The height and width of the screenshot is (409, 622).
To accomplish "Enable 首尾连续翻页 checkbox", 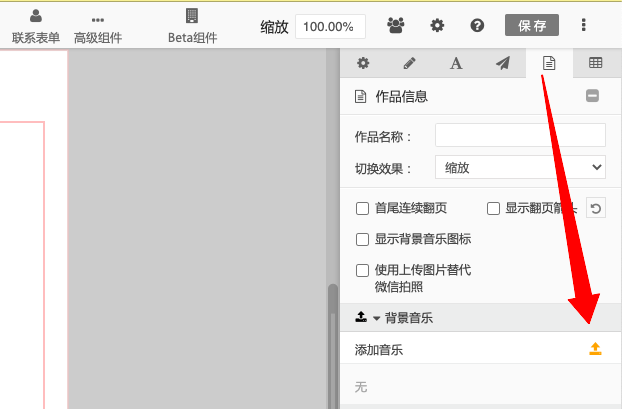I will point(363,209).
